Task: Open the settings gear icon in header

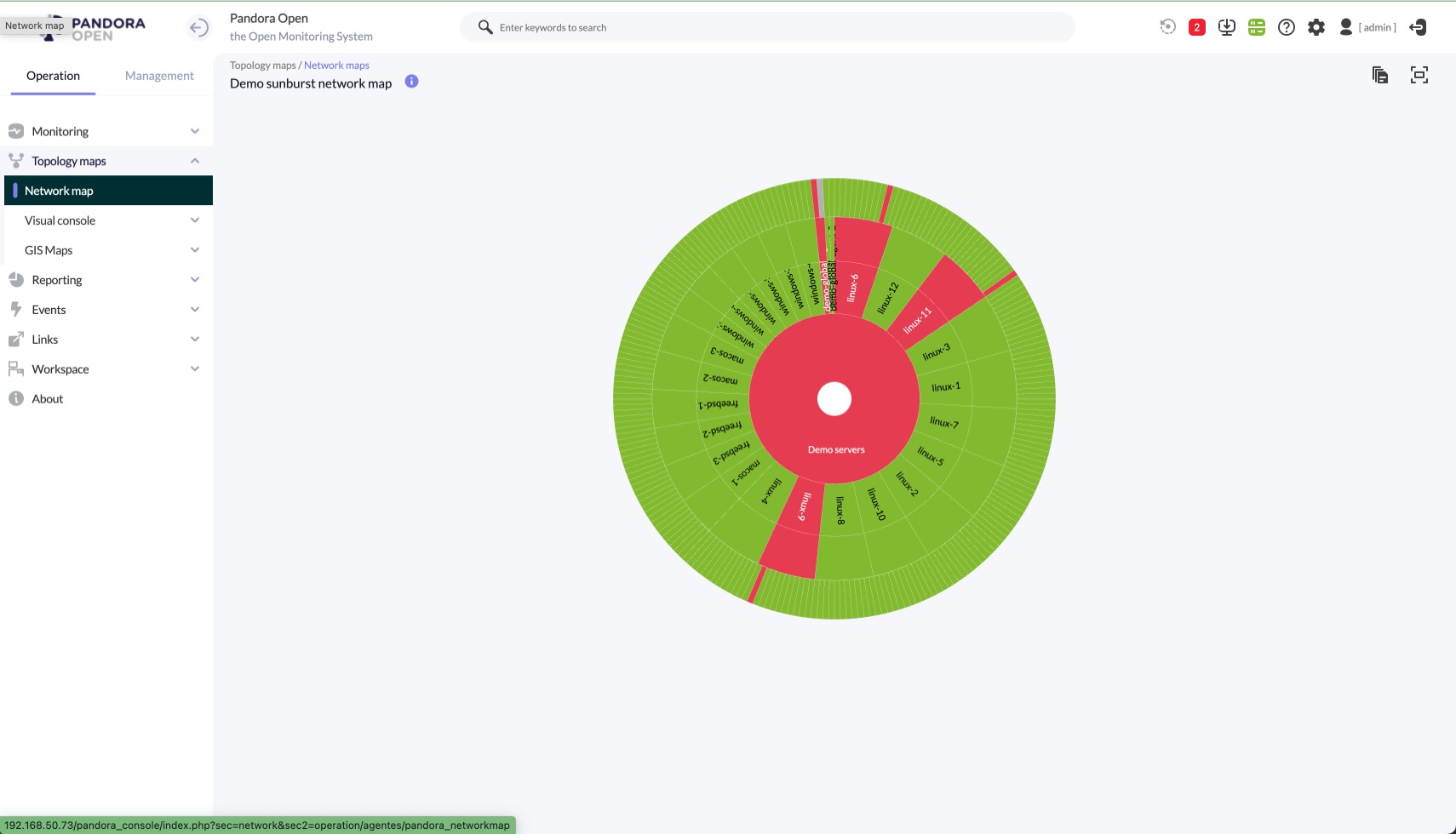Action: tap(1316, 27)
